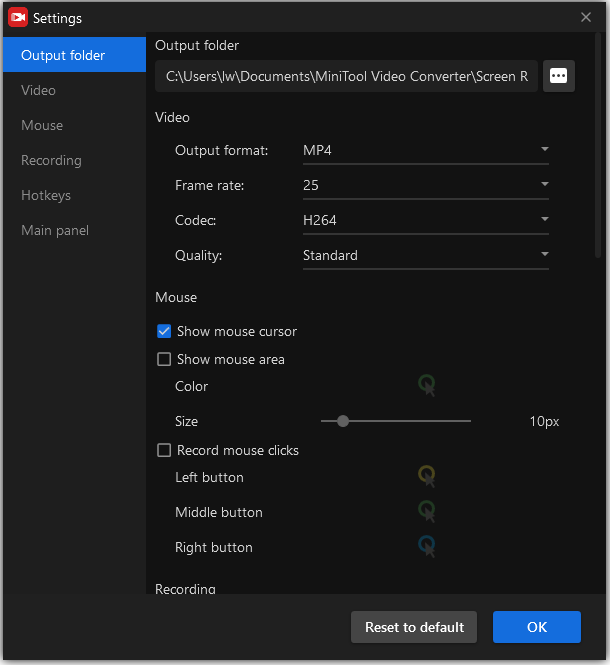This screenshot has width=610, height=665.
Task: Click the MiniTool Settings app logo icon
Action: [x=18, y=17]
